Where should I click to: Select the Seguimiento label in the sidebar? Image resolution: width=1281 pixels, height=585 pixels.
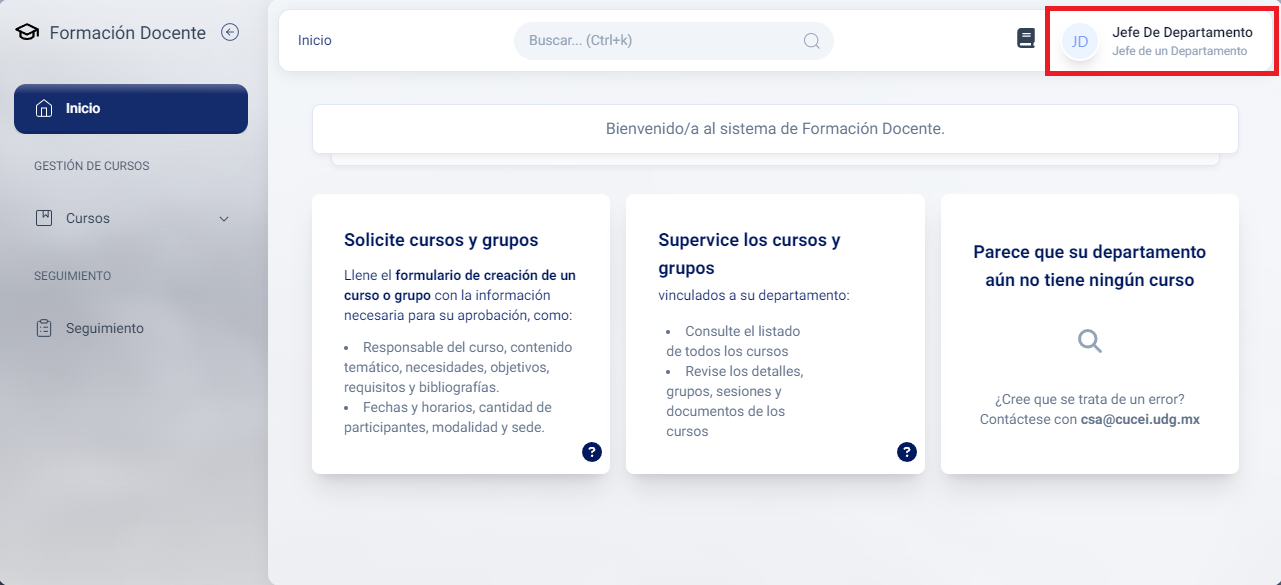(105, 328)
